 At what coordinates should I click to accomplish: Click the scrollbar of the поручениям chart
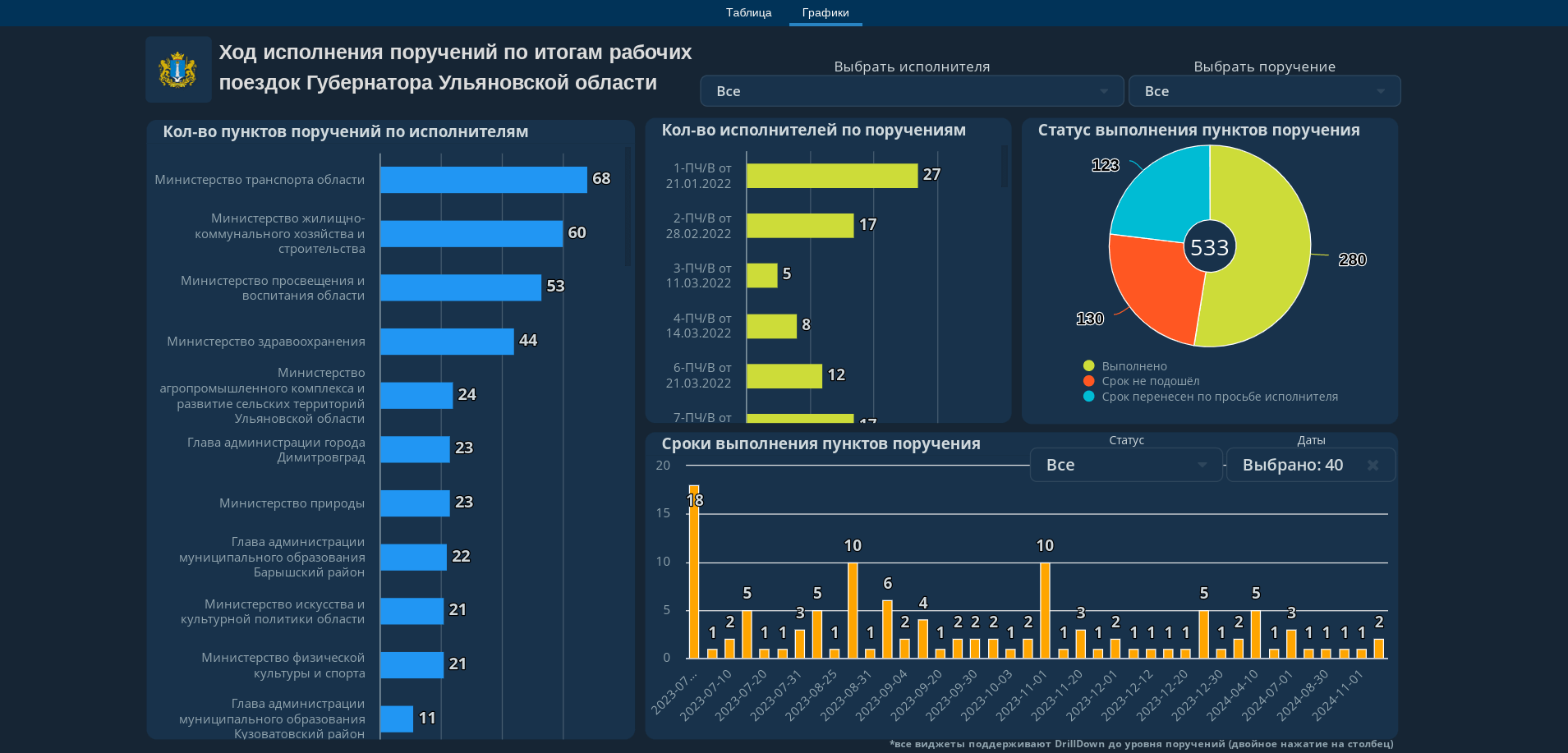pyautogui.click(x=1004, y=167)
